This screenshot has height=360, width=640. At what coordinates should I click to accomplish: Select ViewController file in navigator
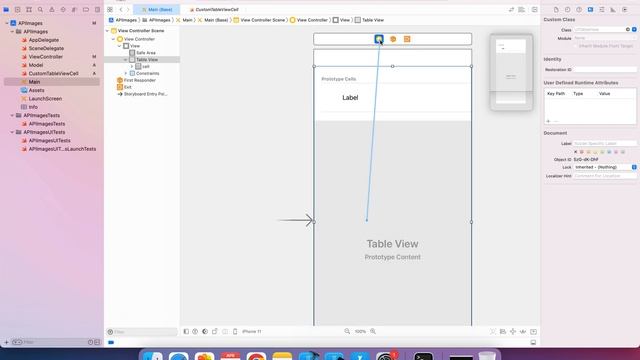45,57
